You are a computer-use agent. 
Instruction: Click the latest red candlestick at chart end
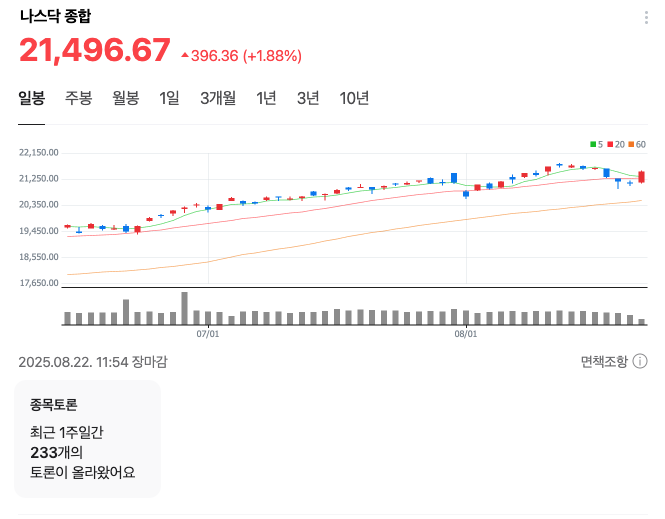[x=641, y=177]
